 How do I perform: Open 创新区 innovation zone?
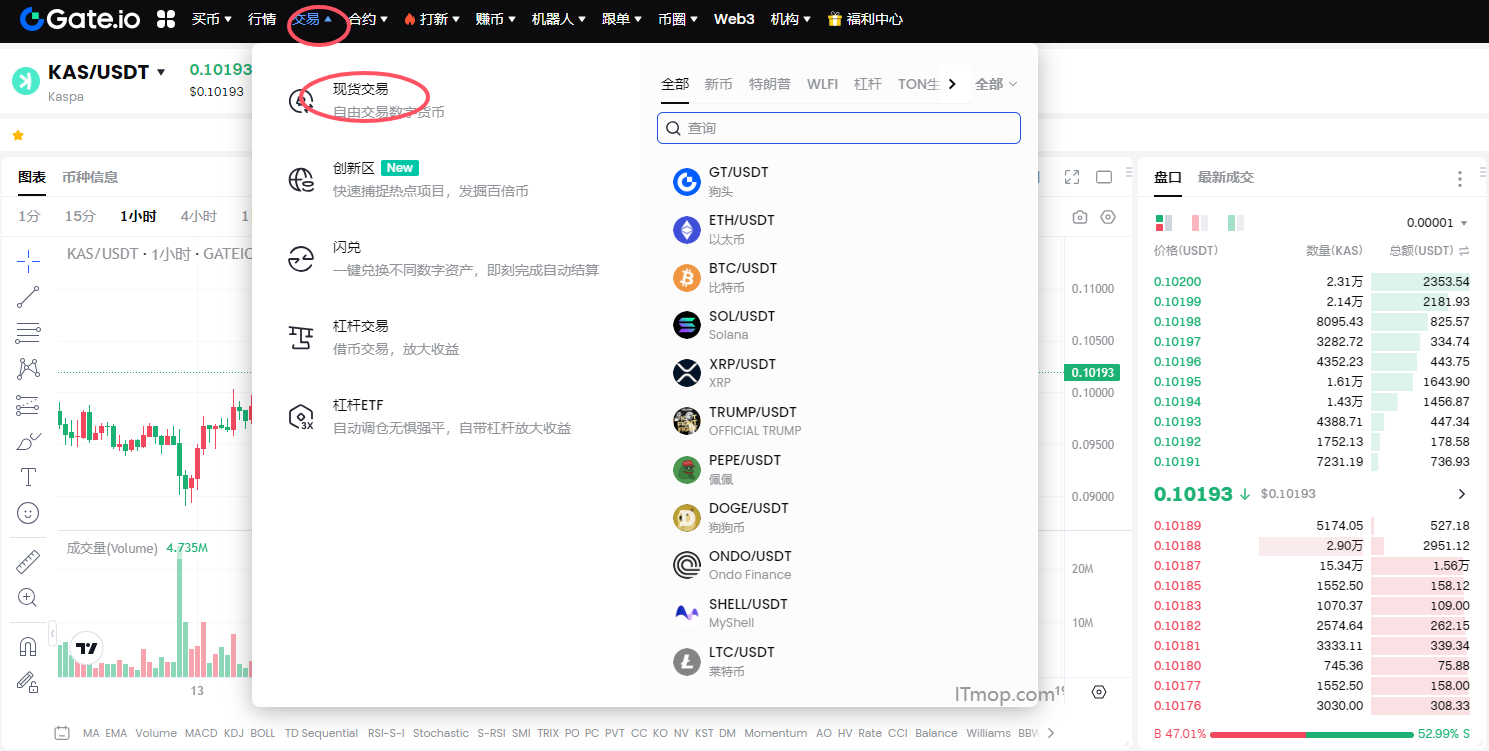pyautogui.click(x=353, y=168)
